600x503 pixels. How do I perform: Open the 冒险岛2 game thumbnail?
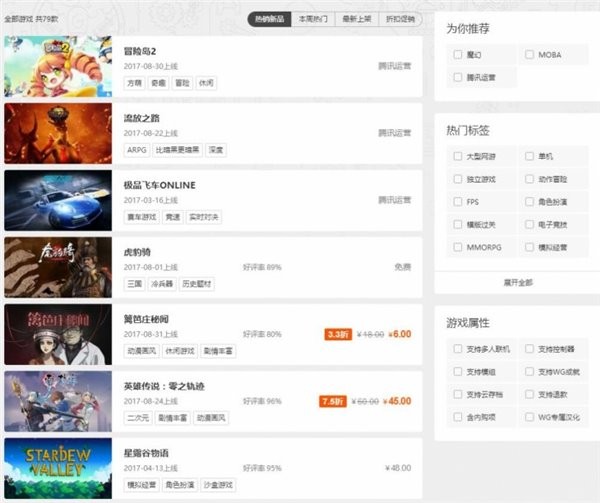click(58, 66)
